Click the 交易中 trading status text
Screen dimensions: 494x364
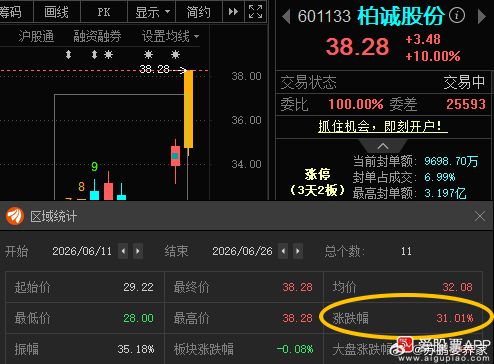coord(464,82)
